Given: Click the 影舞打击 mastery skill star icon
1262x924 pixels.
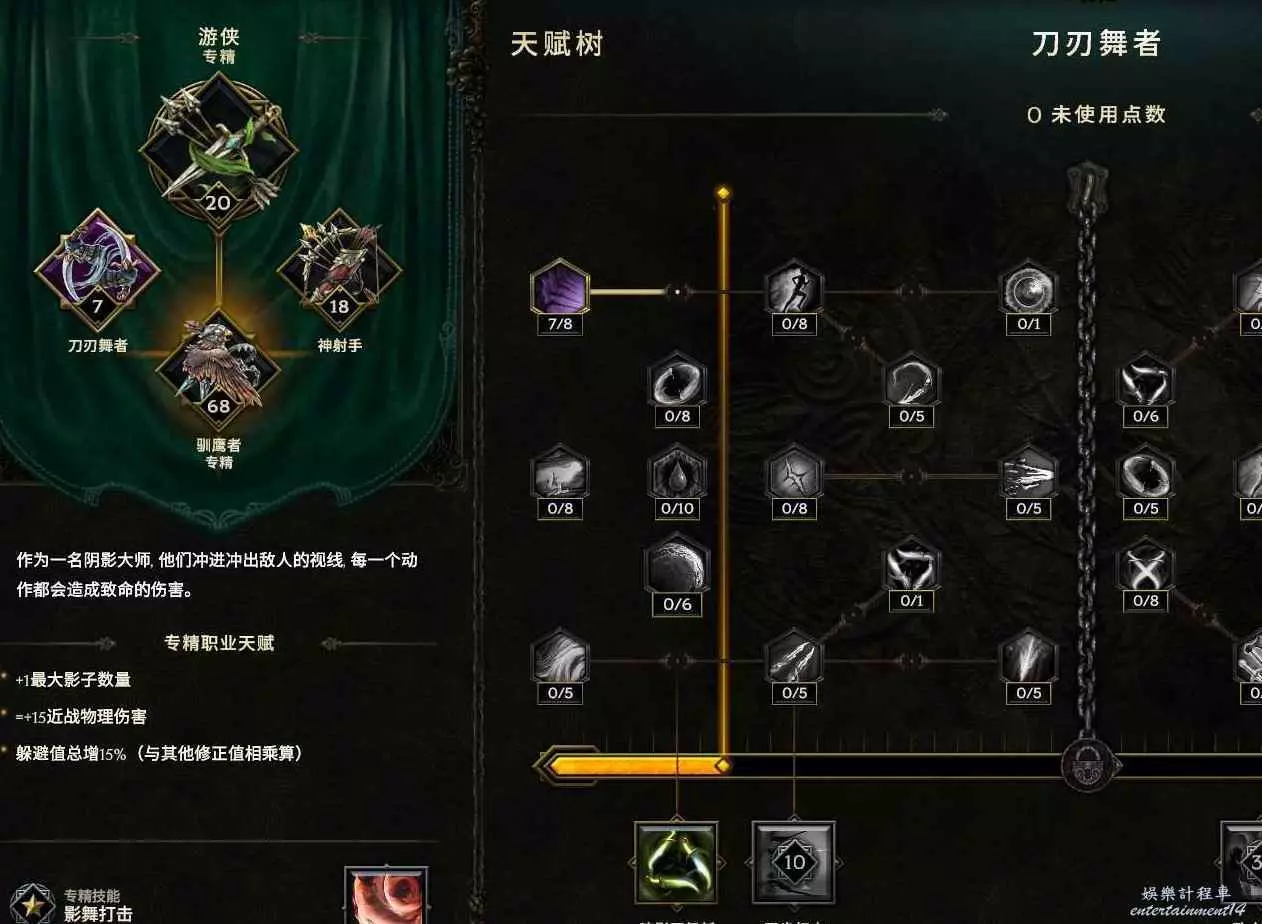Looking at the screenshot, I should pos(33,903).
